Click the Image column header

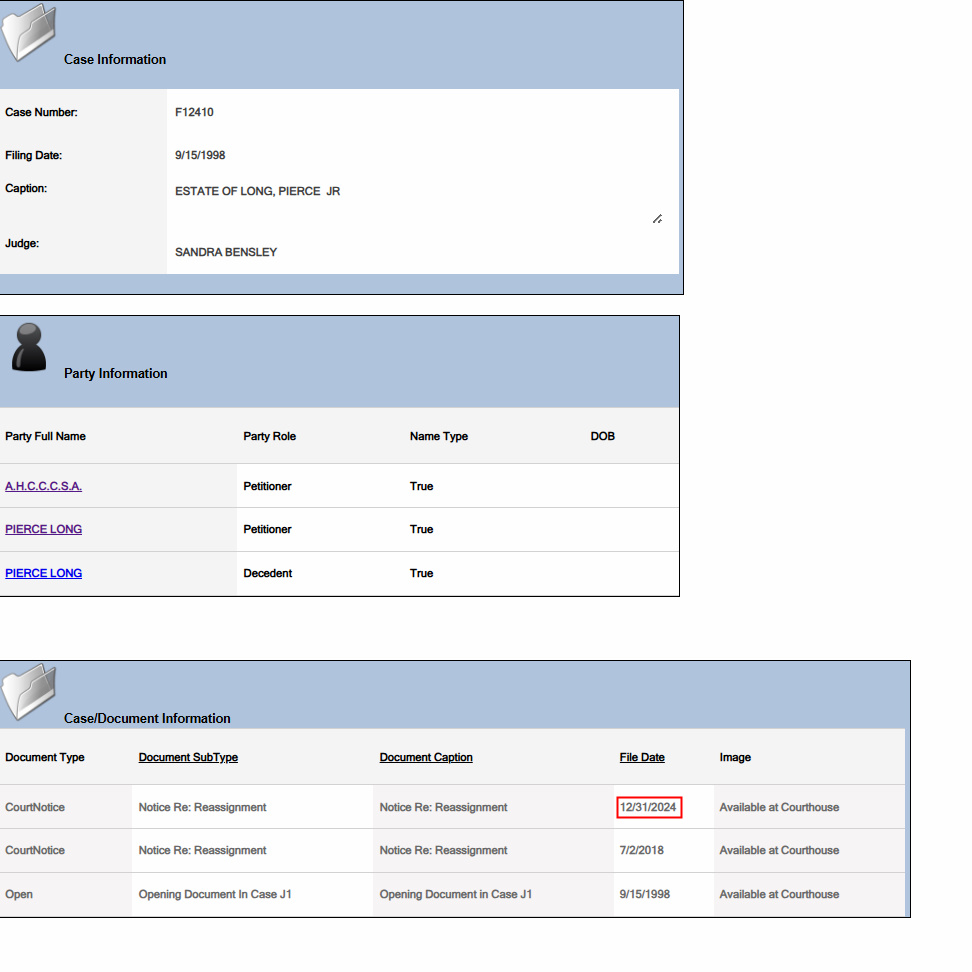coord(735,758)
